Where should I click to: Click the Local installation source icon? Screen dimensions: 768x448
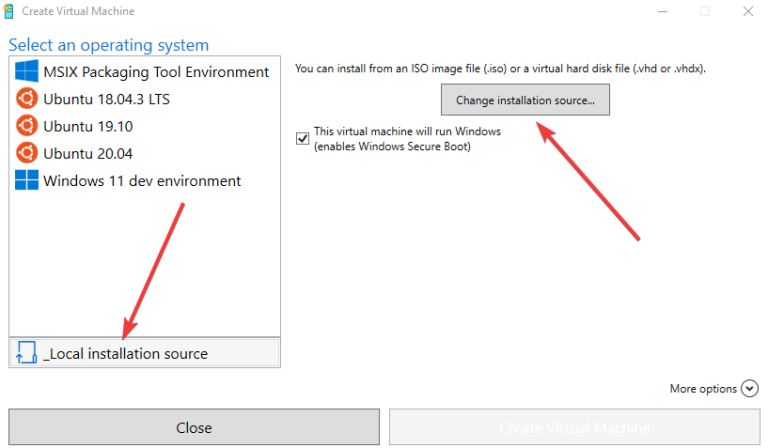coord(26,353)
